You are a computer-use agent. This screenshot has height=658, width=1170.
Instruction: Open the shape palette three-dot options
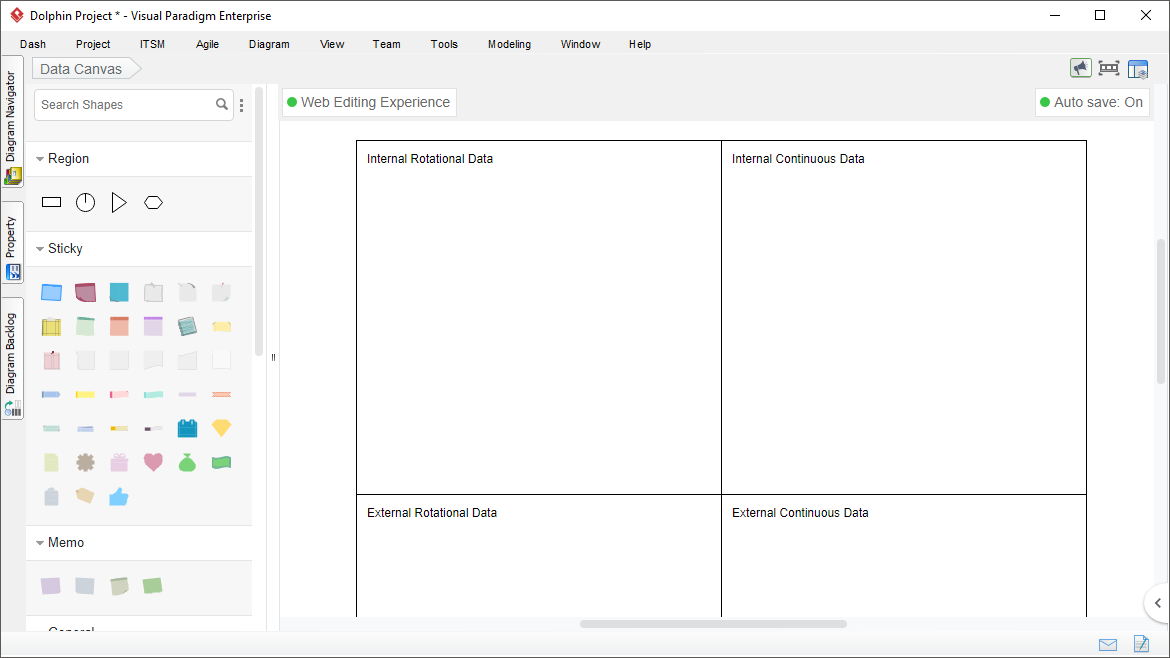pos(242,105)
